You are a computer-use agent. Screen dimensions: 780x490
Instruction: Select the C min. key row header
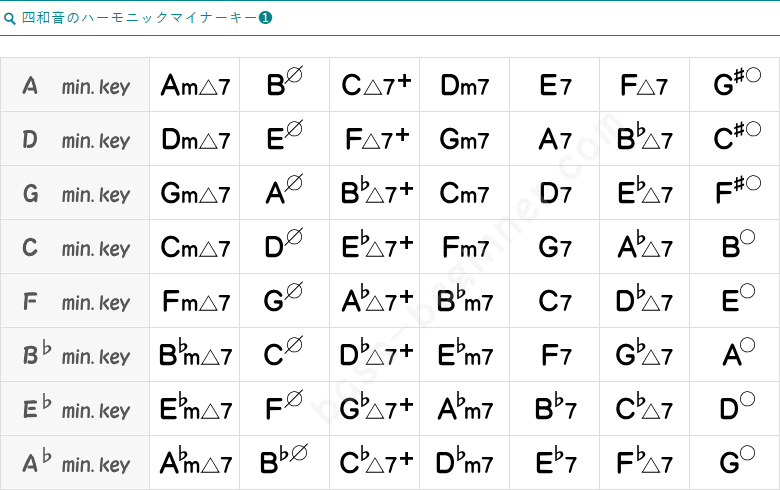[x=75, y=248]
